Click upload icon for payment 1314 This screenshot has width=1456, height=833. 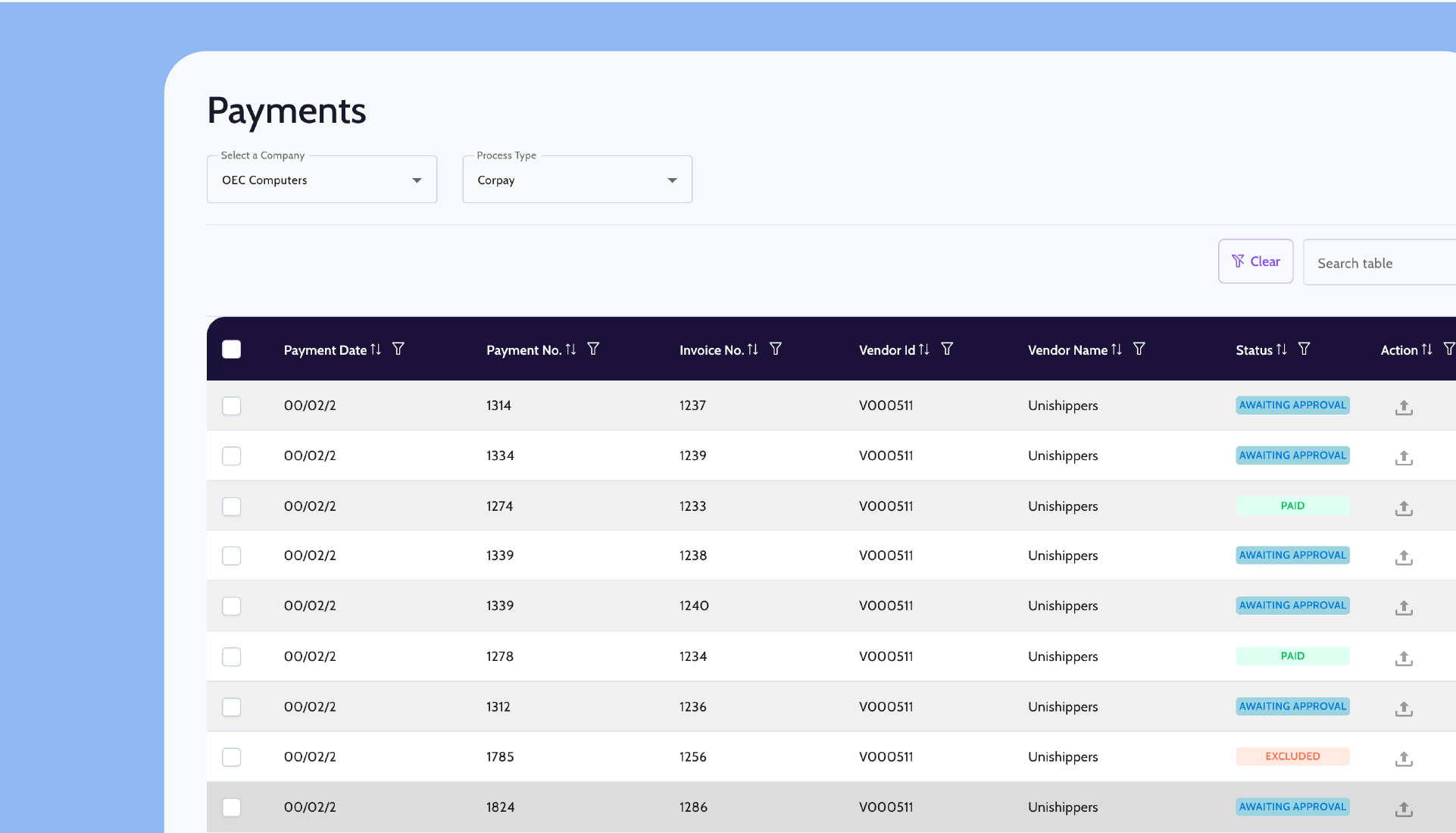pyautogui.click(x=1404, y=407)
